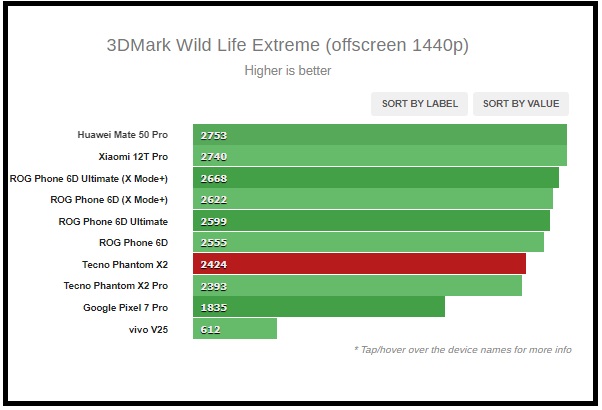Select the vivo V25 device label
This screenshot has width=602, height=410.
pyautogui.click(x=148, y=329)
